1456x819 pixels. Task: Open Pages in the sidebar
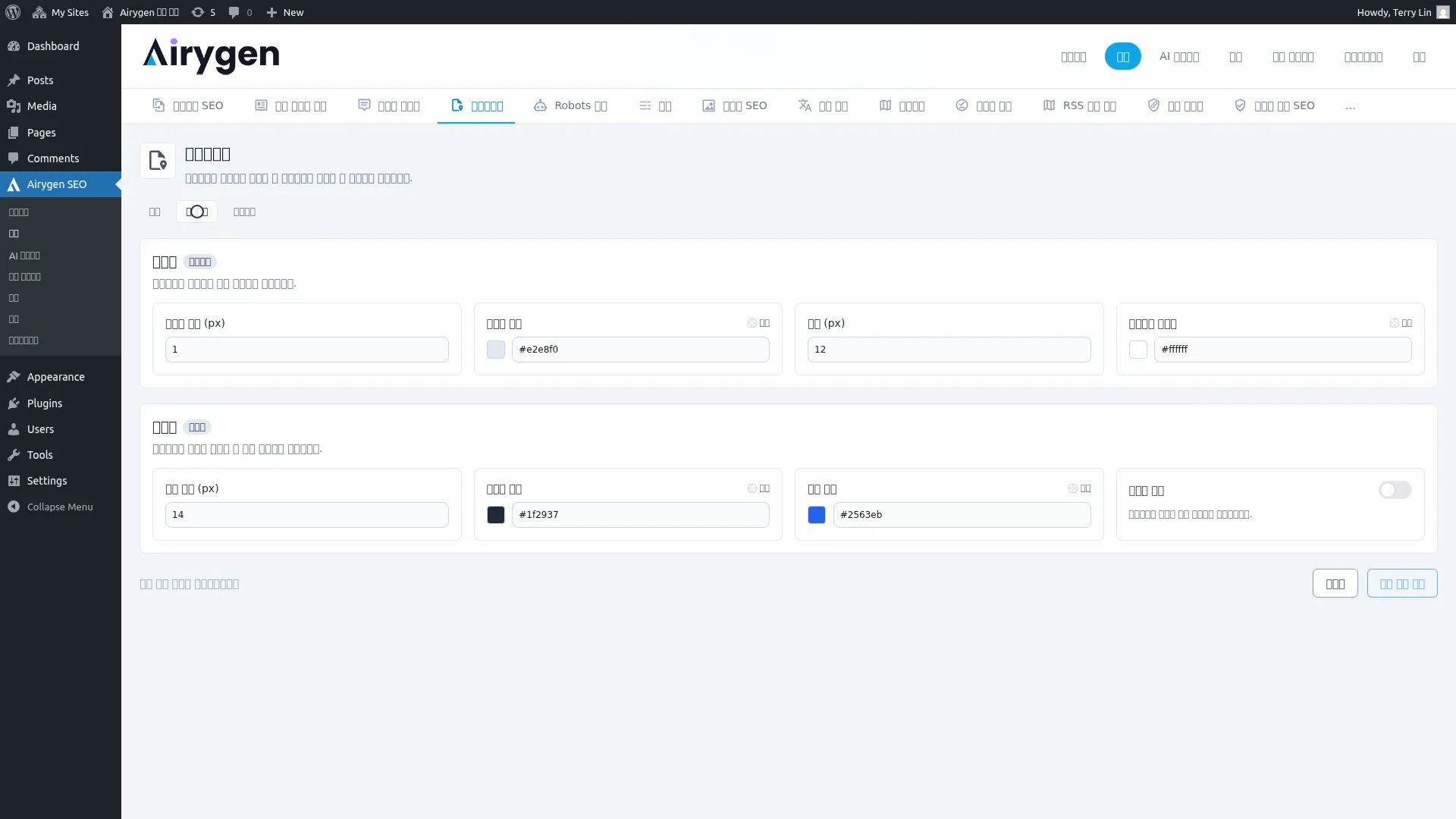coord(61,133)
